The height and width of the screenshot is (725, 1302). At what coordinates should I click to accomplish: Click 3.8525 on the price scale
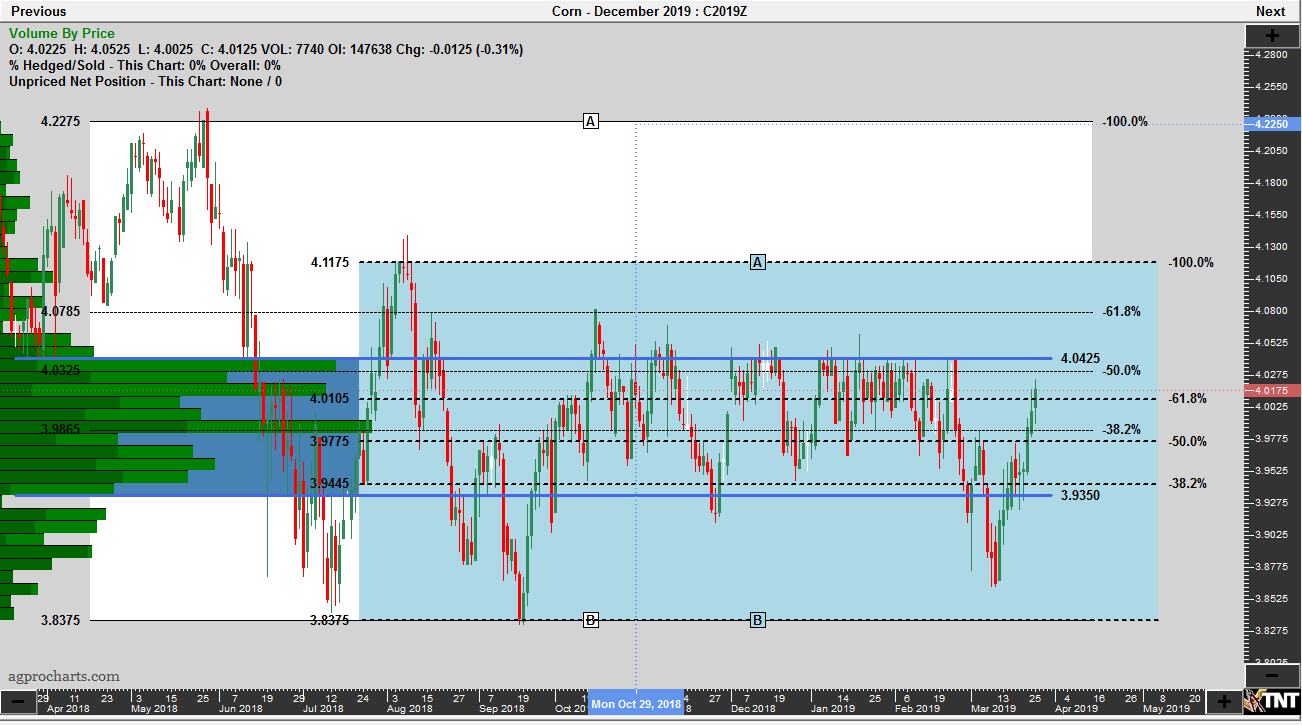(x=1273, y=598)
